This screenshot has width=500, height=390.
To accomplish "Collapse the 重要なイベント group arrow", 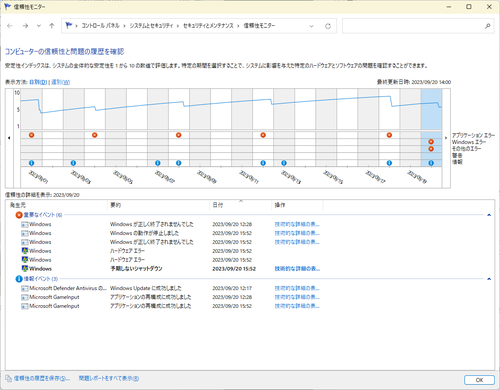I will coord(489,215).
